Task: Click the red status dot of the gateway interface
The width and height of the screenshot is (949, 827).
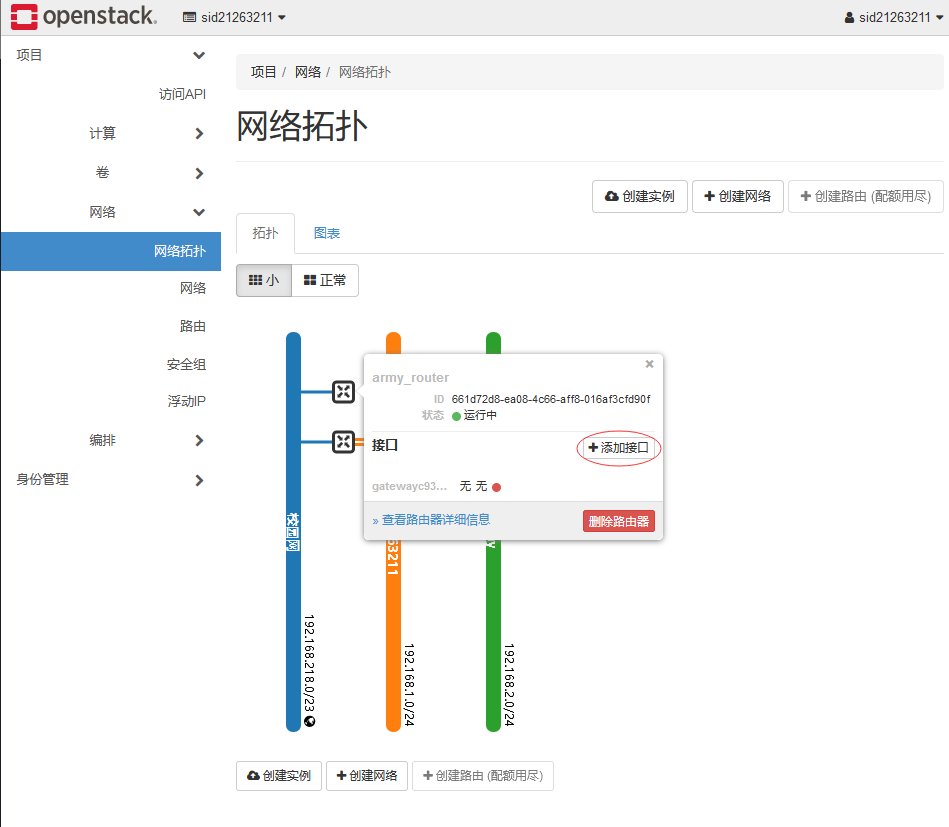Action: (496, 487)
